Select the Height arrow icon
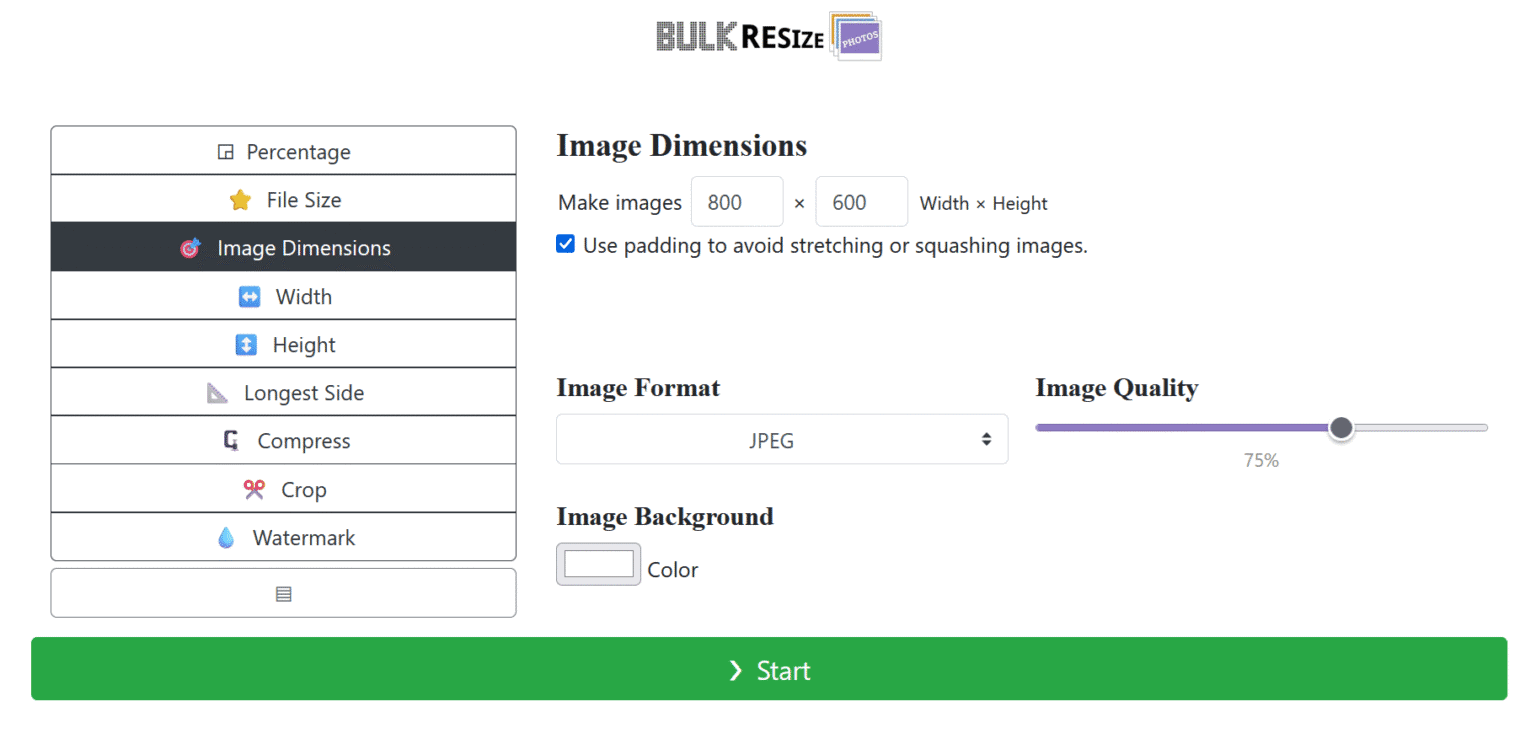Viewport: 1536px width, 755px height. click(247, 344)
